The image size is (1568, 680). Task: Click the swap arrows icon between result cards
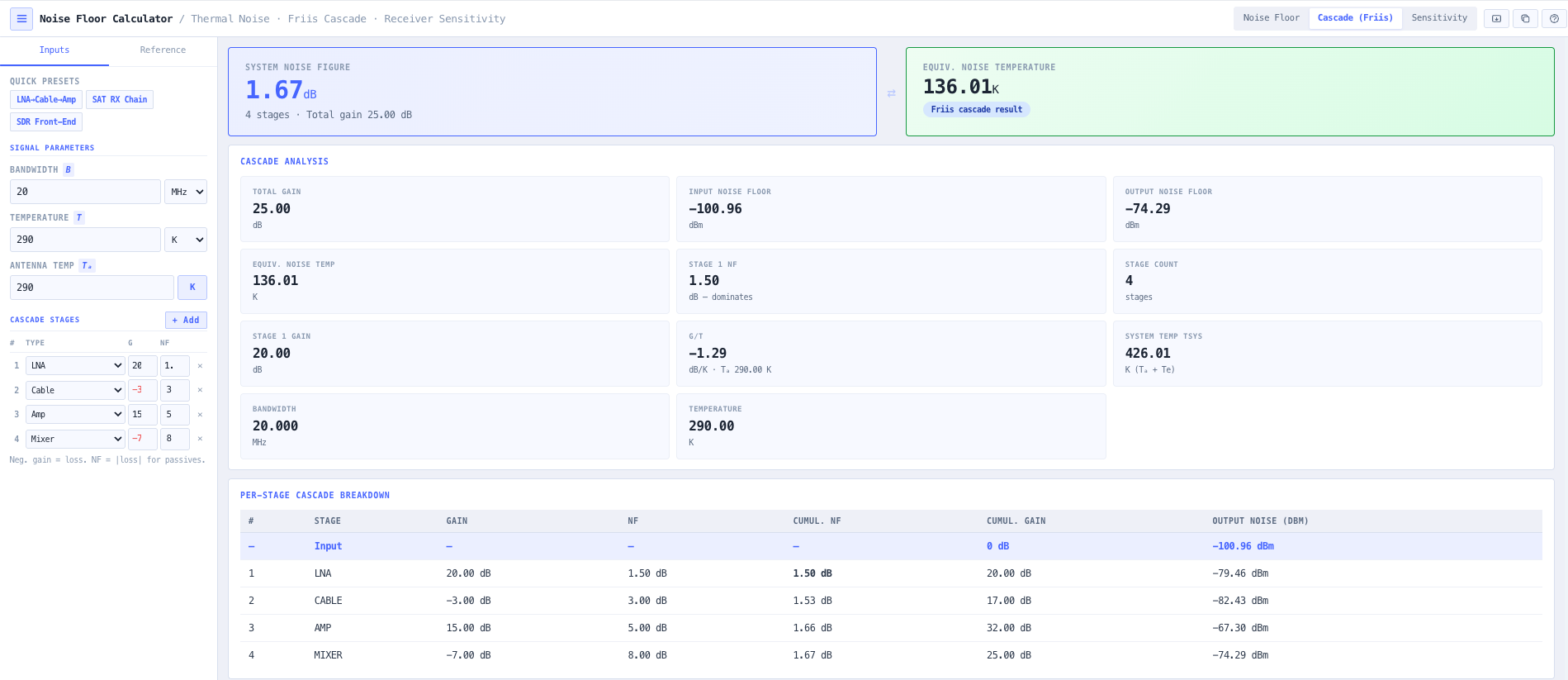[891, 93]
